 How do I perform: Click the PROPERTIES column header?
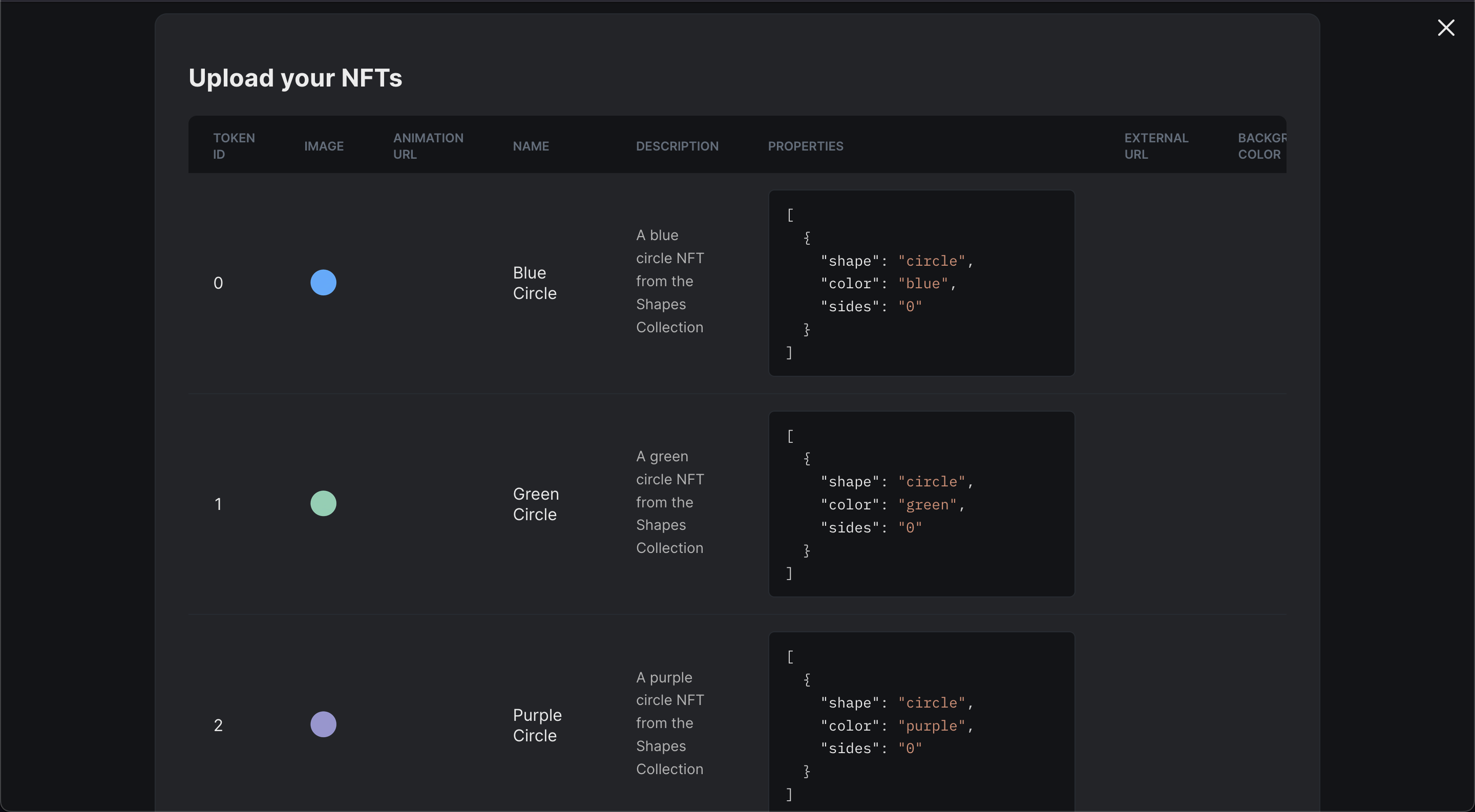[805, 145]
